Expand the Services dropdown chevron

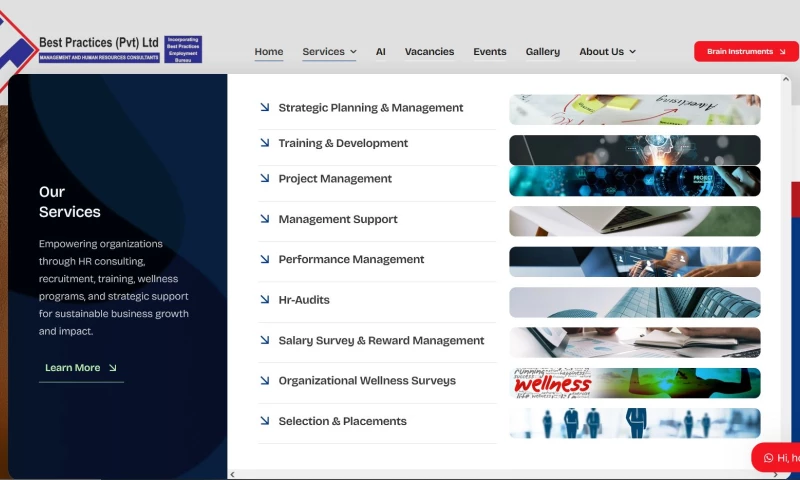pos(353,52)
